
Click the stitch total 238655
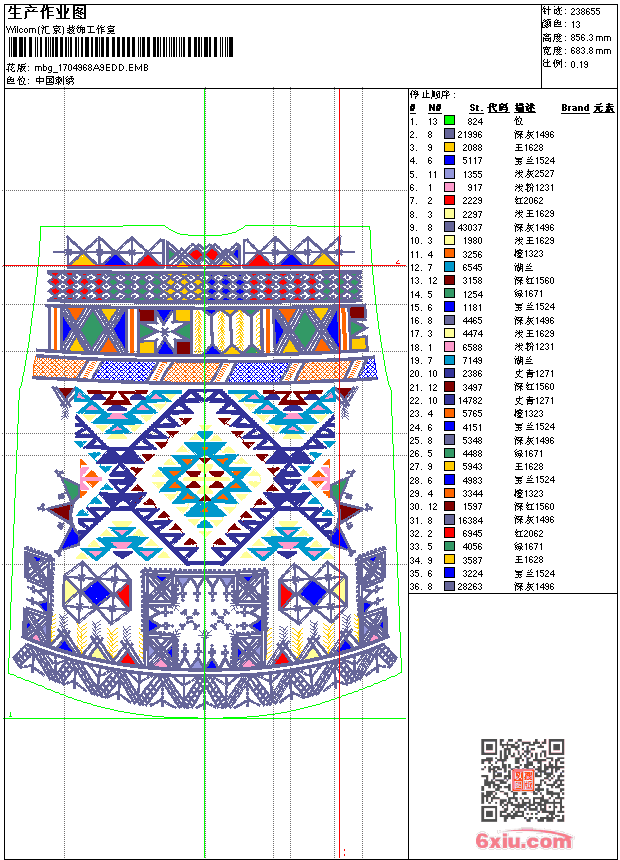(x=585, y=12)
